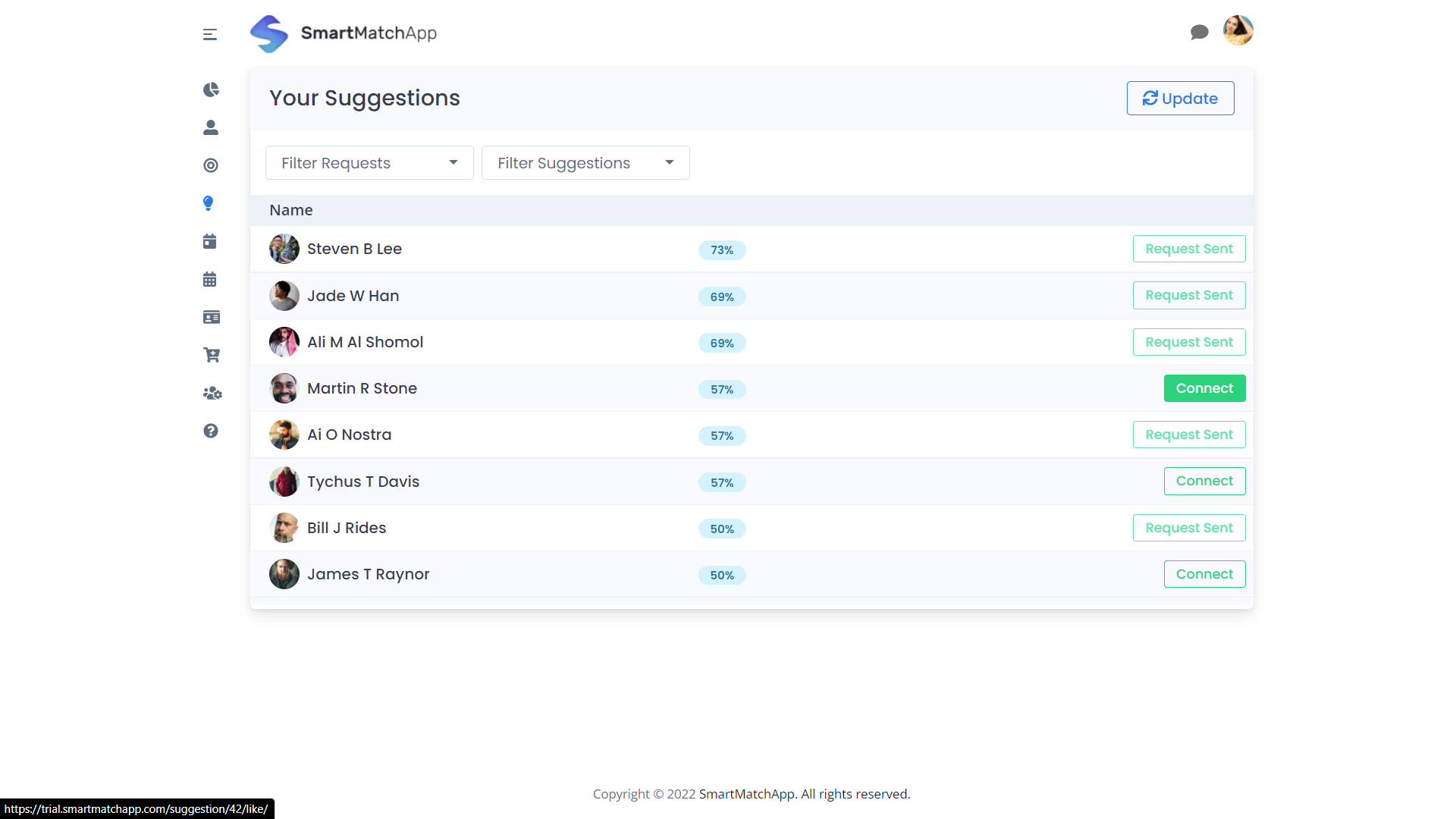This screenshot has width=1456, height=819.
Task: Click the Update button
Action: (1180, 99)
